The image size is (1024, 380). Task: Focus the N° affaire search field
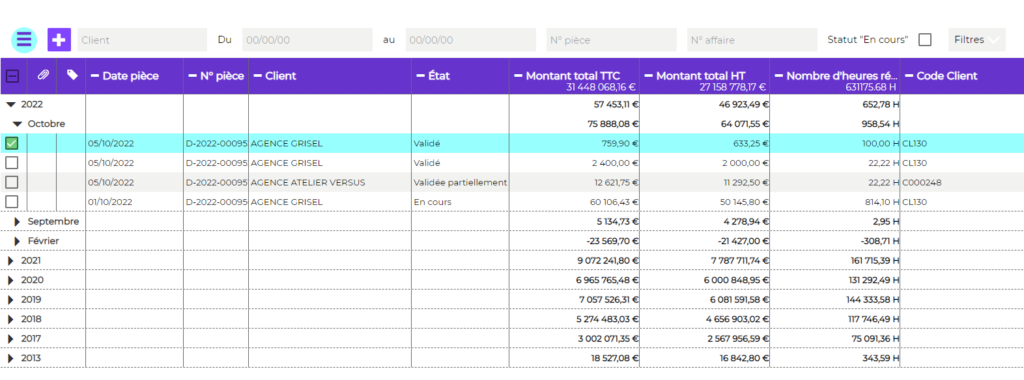coord(752,40)
